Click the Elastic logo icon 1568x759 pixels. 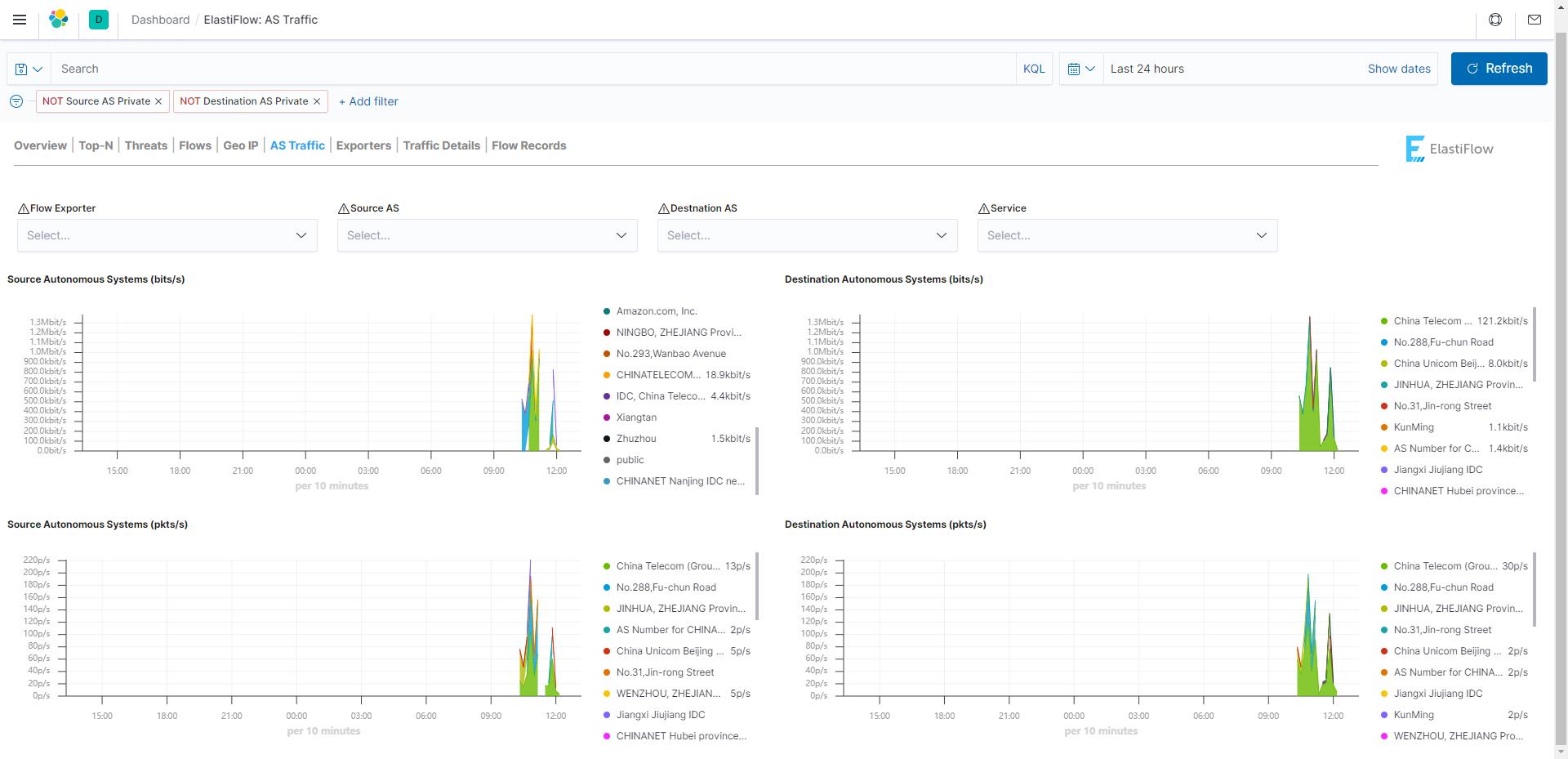pos(58,20)
